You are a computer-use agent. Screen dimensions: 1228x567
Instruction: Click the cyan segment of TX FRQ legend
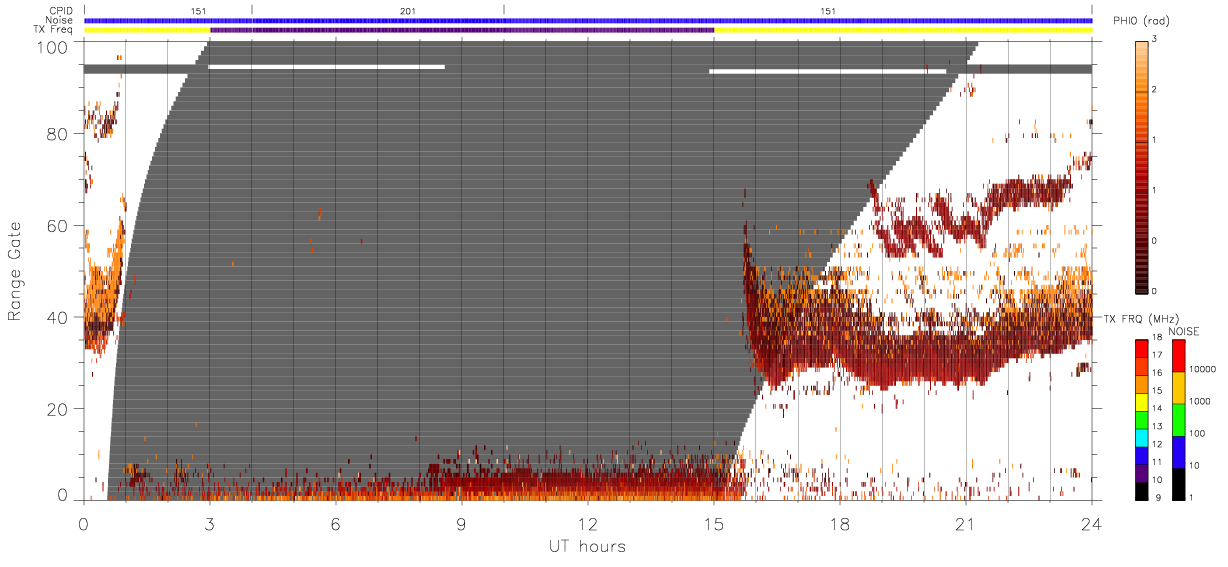coord(1142,438)
